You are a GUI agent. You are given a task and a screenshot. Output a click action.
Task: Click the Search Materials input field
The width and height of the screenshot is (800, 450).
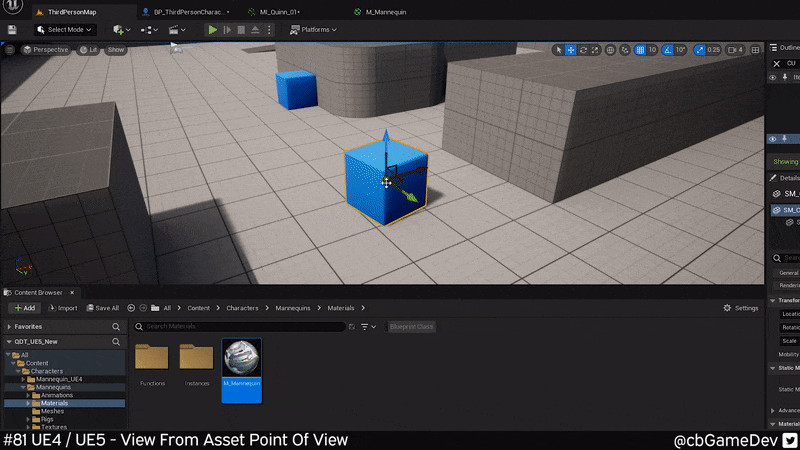240,327
